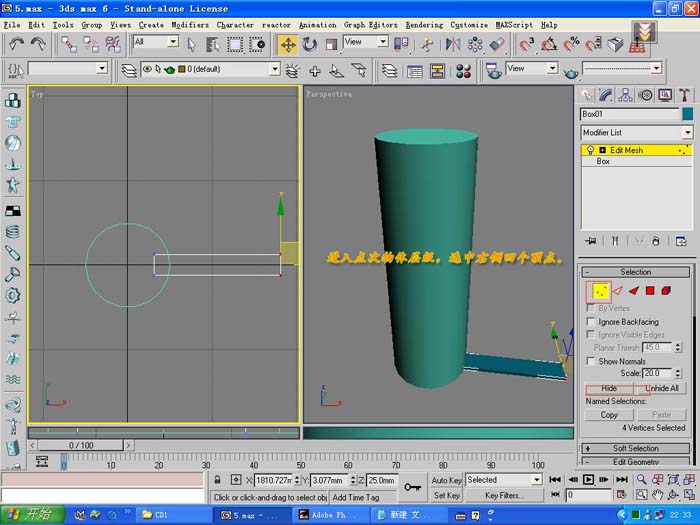Image resolution: width=700 pixels, height=525 pixels.
Task: Toggle the Percent Snap tool
Action: tap(571, 45)
